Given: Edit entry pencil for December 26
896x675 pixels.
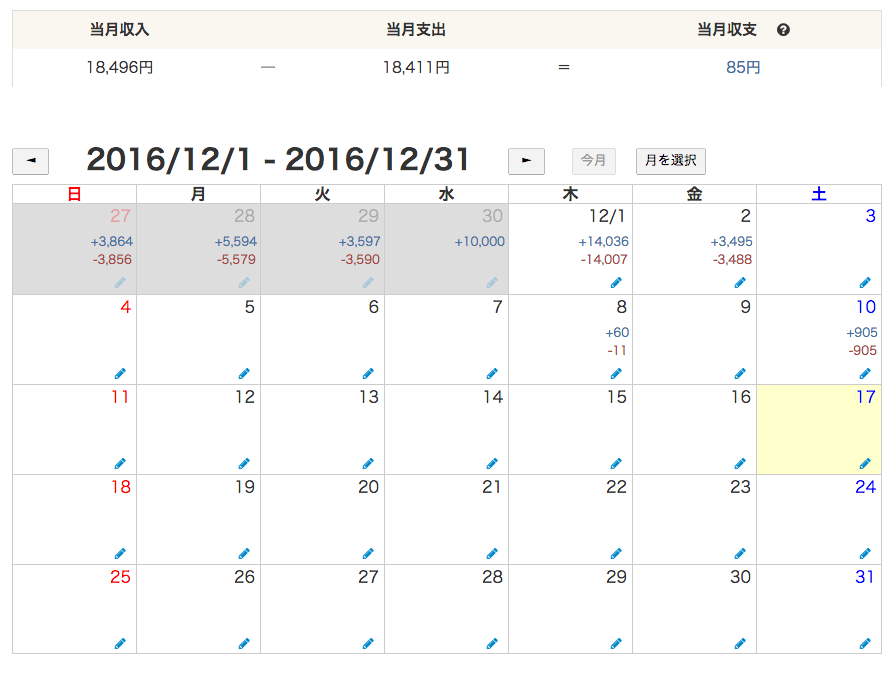Looking at the screenshot, I should [x=244, y=644].
